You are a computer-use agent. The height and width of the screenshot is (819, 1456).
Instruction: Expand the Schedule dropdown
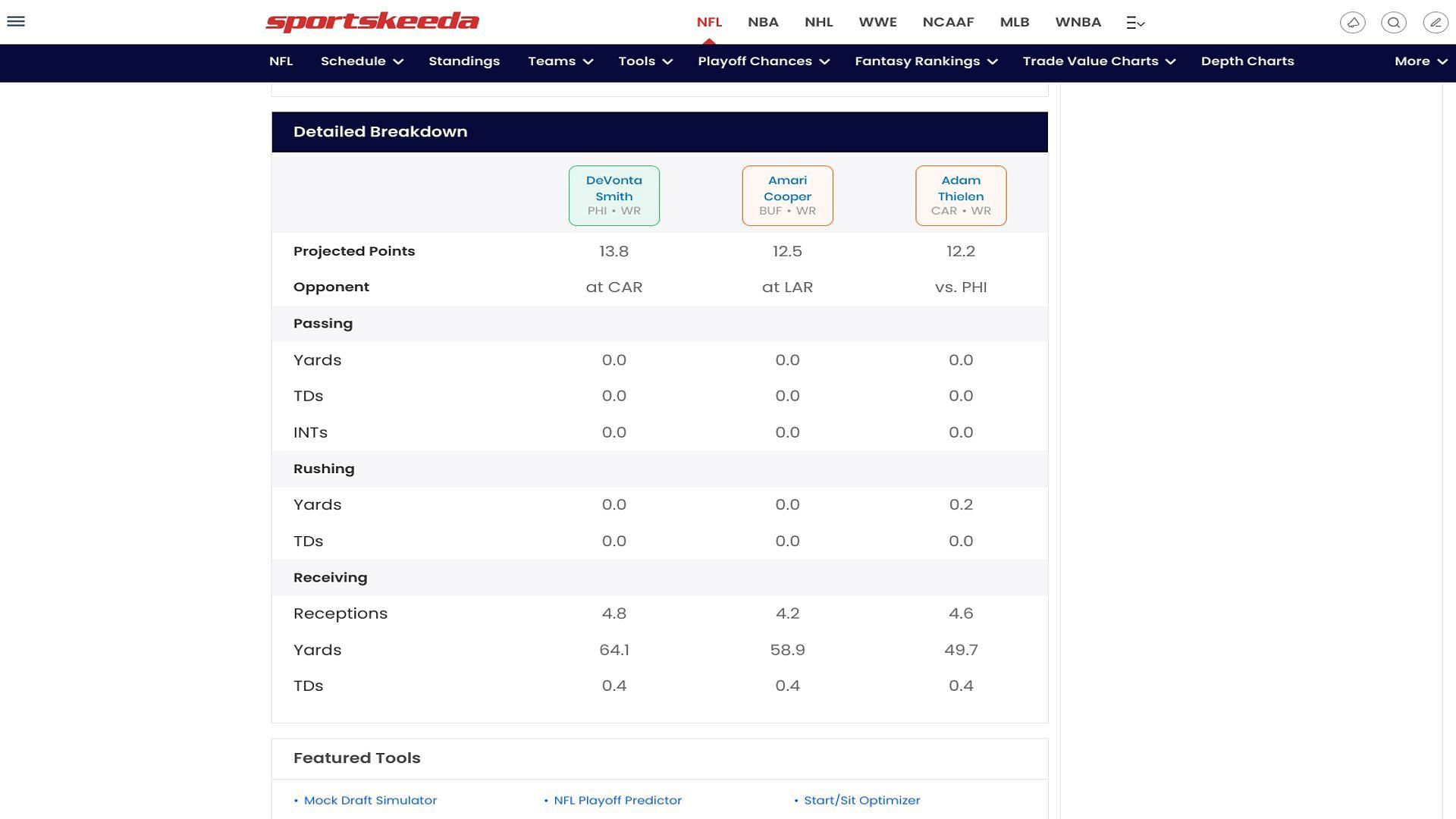tap(362, 61)
